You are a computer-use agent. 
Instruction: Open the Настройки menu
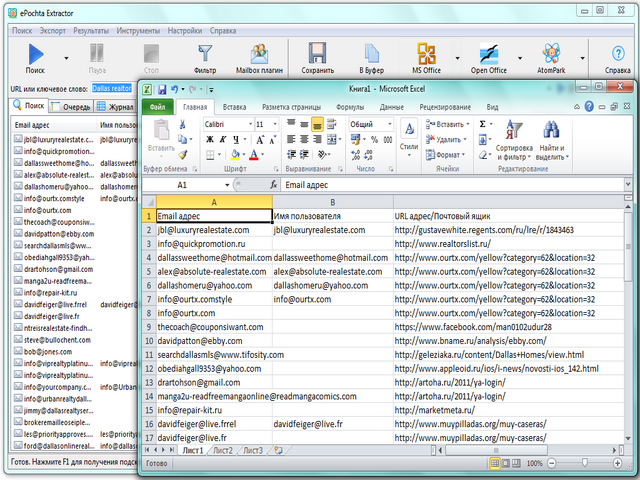coord(185,31)
